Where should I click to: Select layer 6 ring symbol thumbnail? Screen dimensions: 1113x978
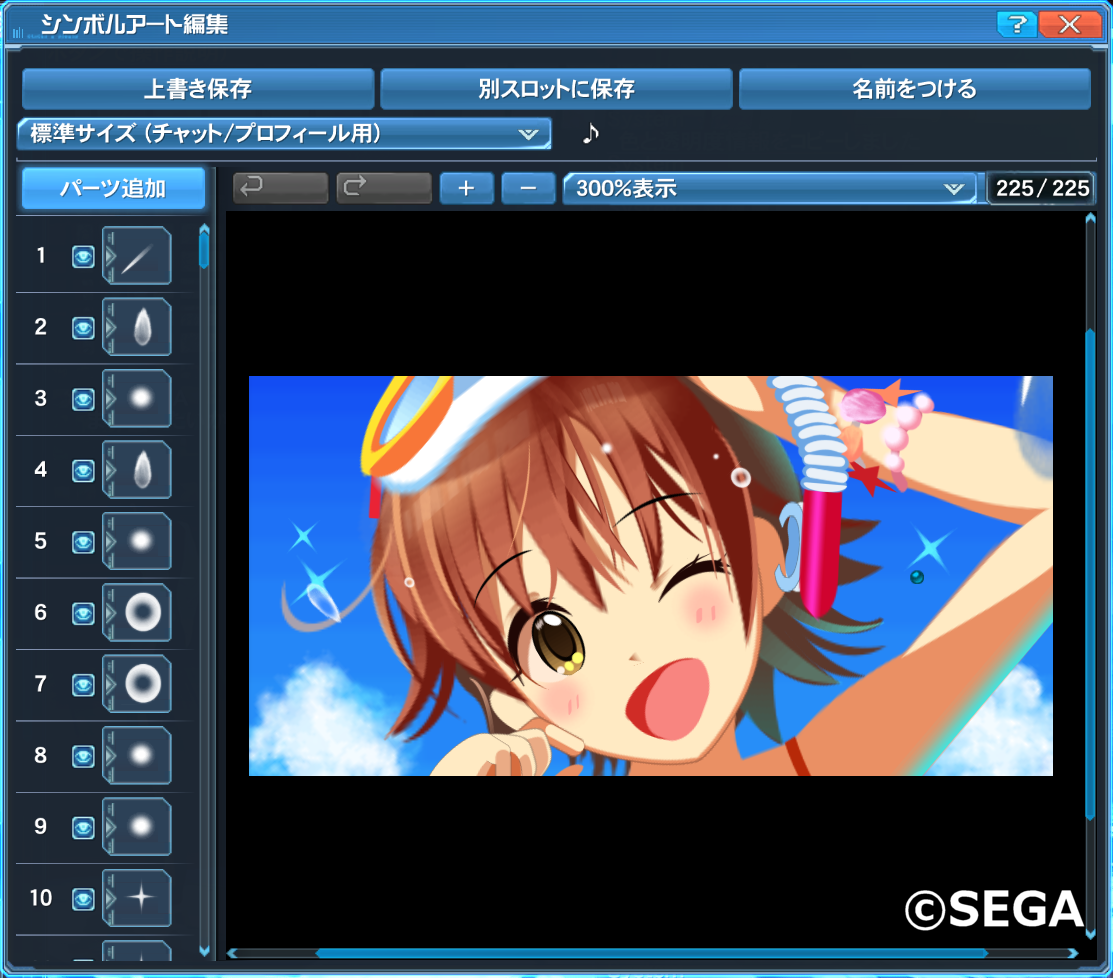[x=137, y=612]
